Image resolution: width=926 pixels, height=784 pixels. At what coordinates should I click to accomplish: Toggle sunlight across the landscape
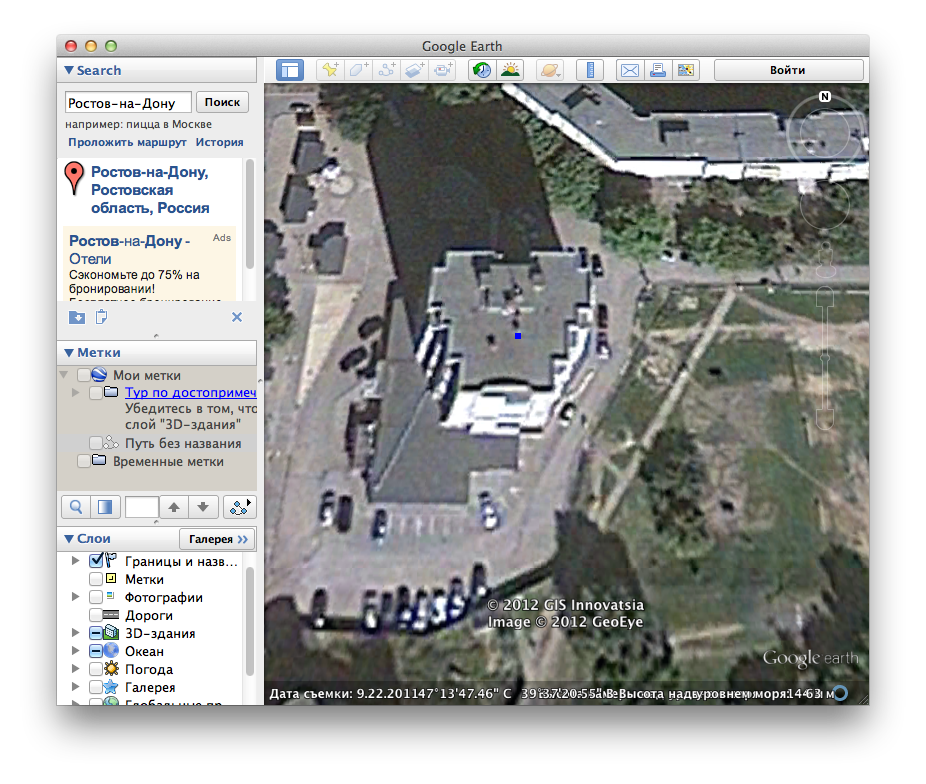510,70
